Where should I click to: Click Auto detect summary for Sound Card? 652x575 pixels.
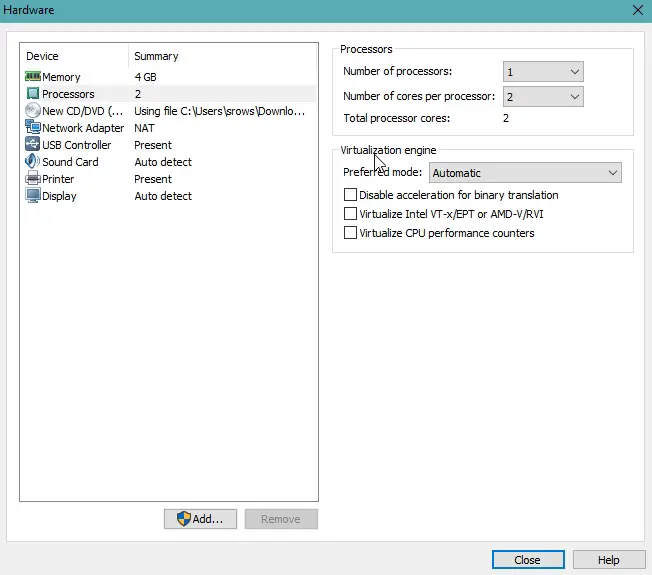click(x=163, y=162)
